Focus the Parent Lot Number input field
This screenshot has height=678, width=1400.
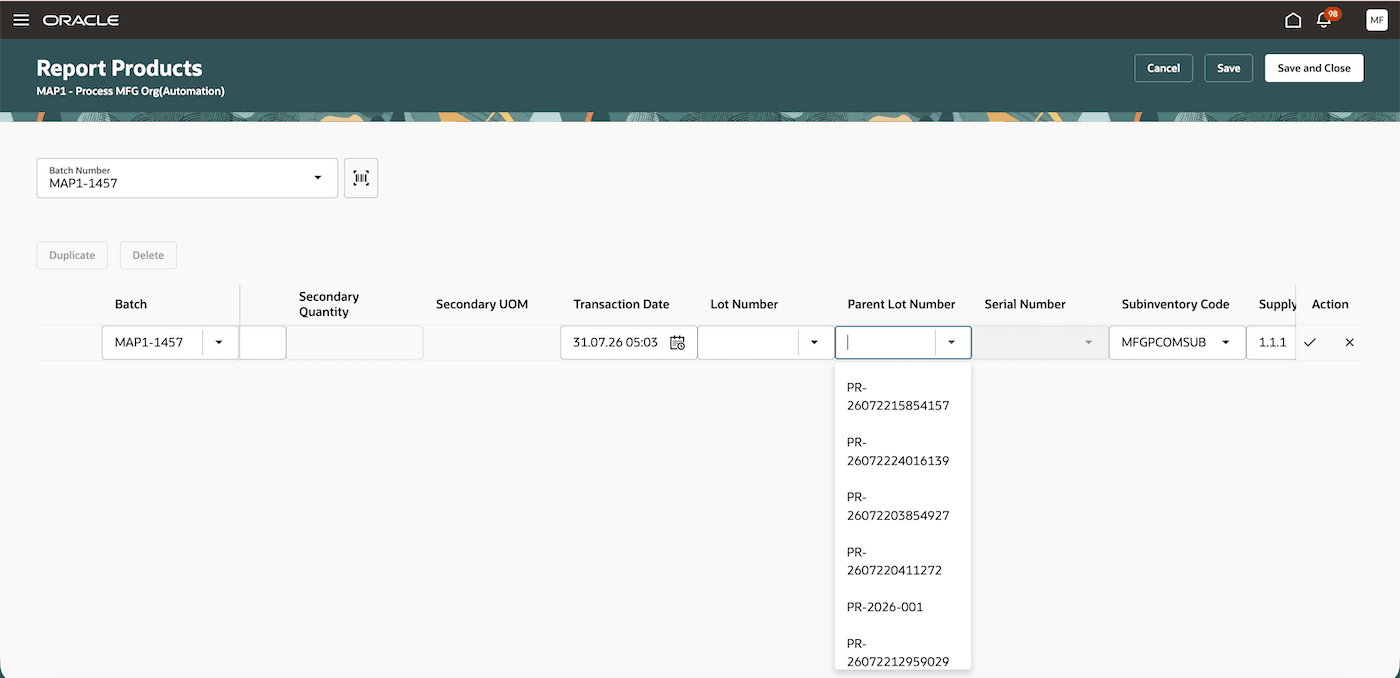886,342
